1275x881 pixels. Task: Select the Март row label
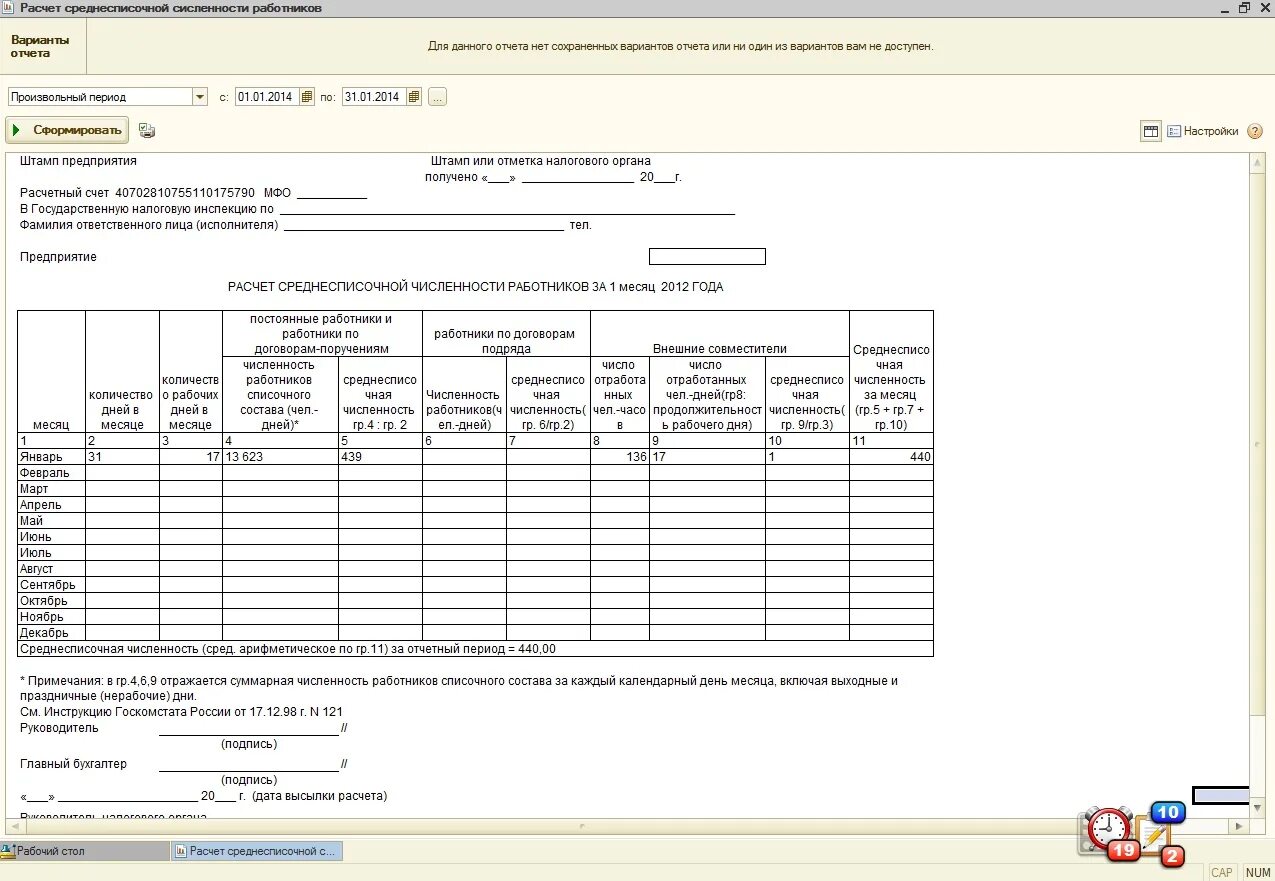tap(51, 489)
